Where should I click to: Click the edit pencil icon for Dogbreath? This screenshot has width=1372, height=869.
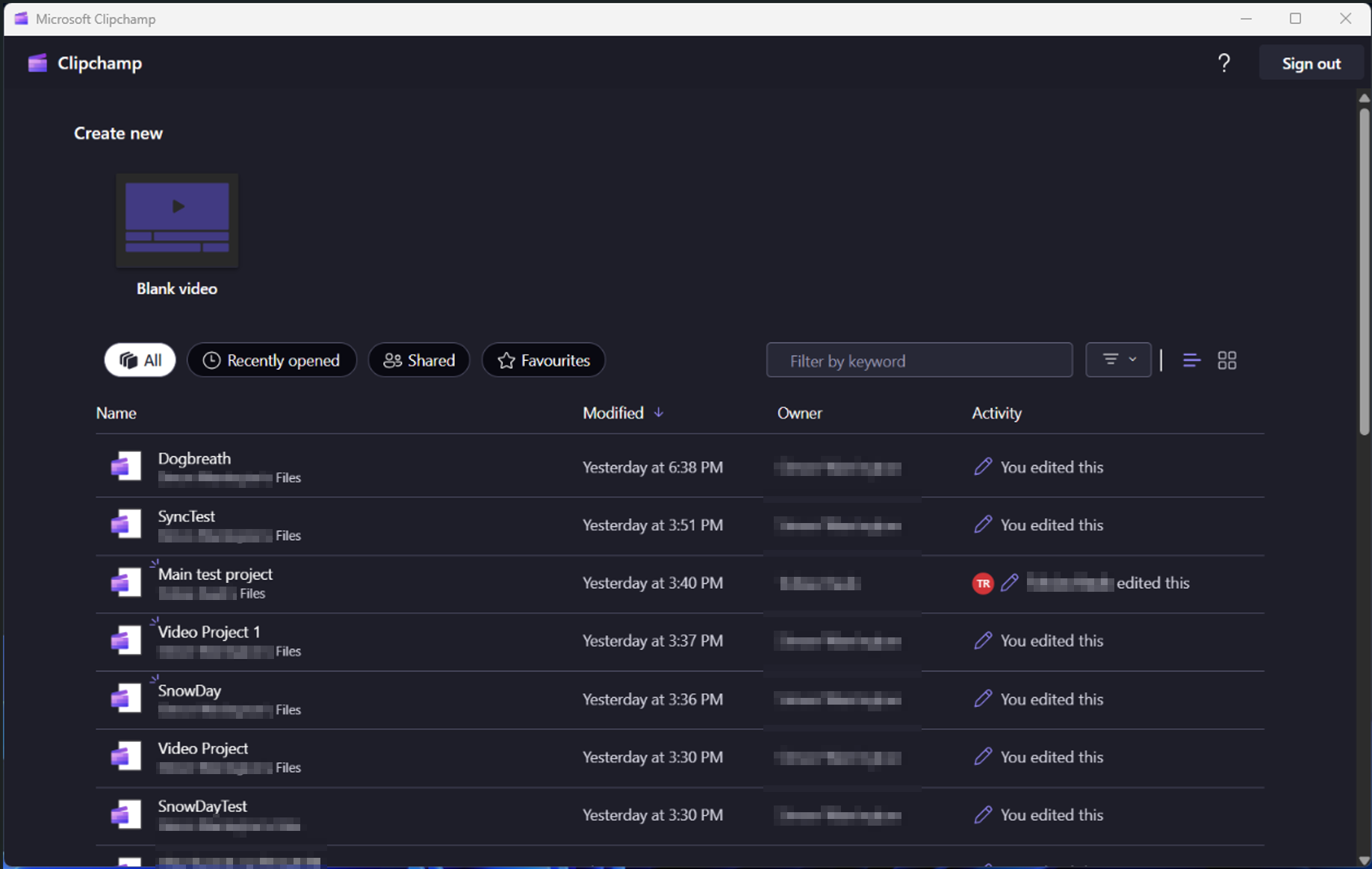(x=983, y=467)
